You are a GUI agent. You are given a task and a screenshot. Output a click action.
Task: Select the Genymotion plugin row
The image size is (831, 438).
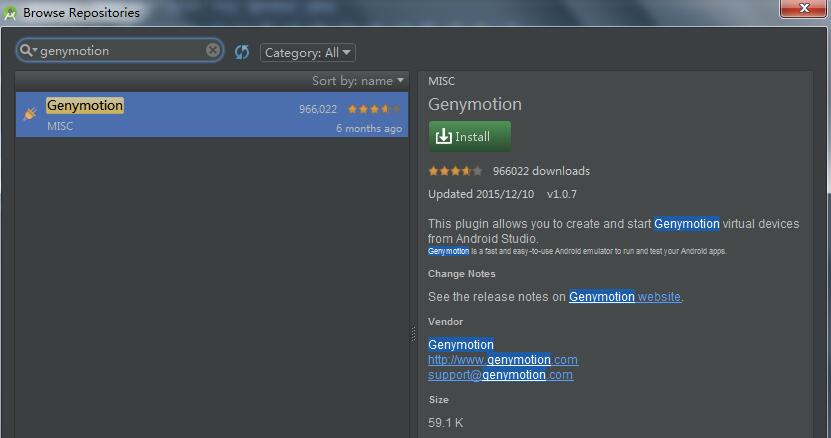[212, 115]
